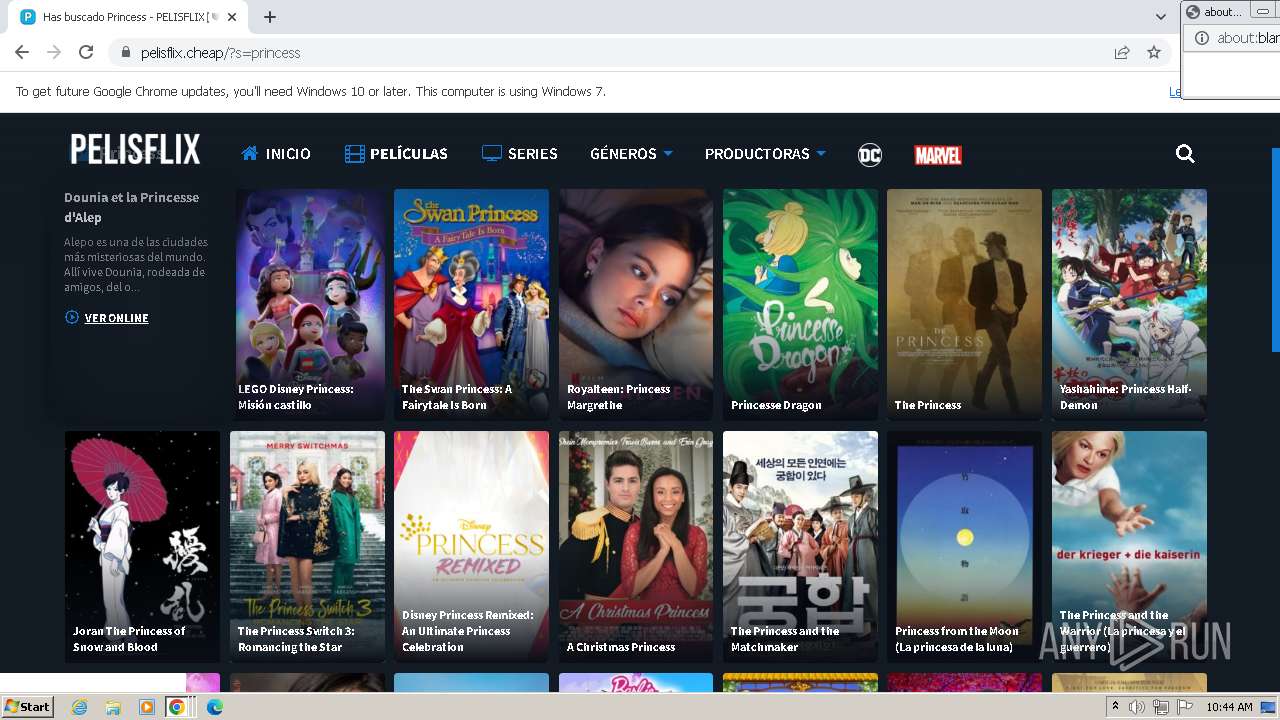Click the about:blank window info icon
Viewport: 1280px width, 720px height.
tap(1202, 38)
